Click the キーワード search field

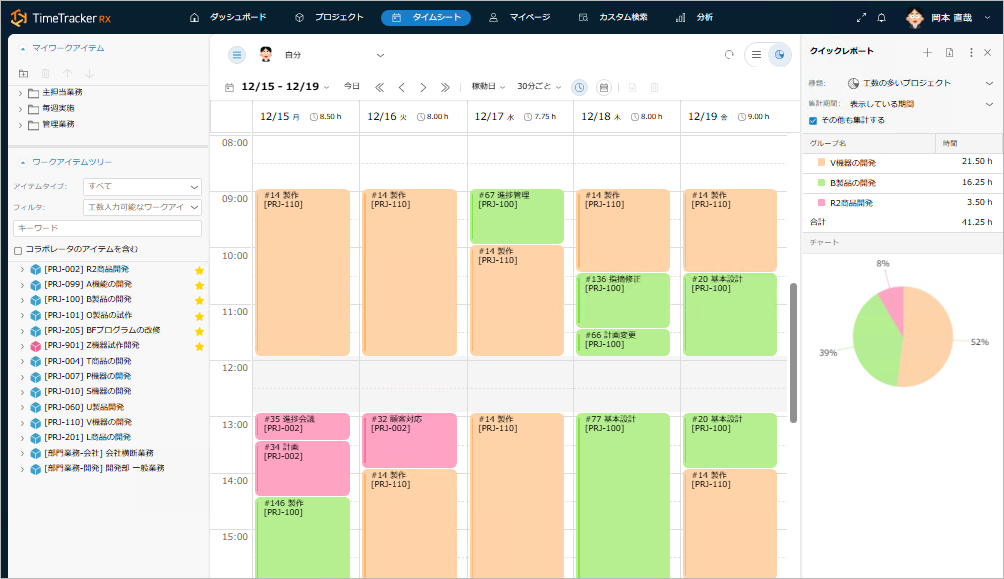click(x=107, y=229)
